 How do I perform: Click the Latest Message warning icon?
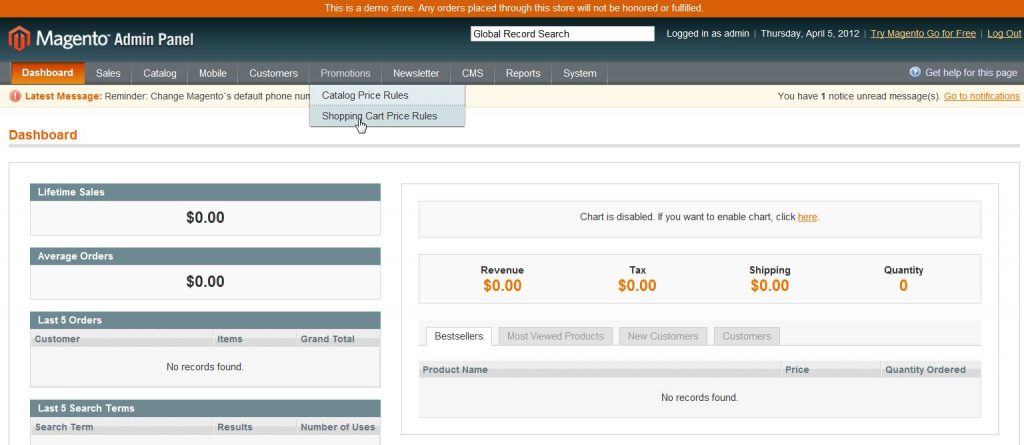[15, 97]
